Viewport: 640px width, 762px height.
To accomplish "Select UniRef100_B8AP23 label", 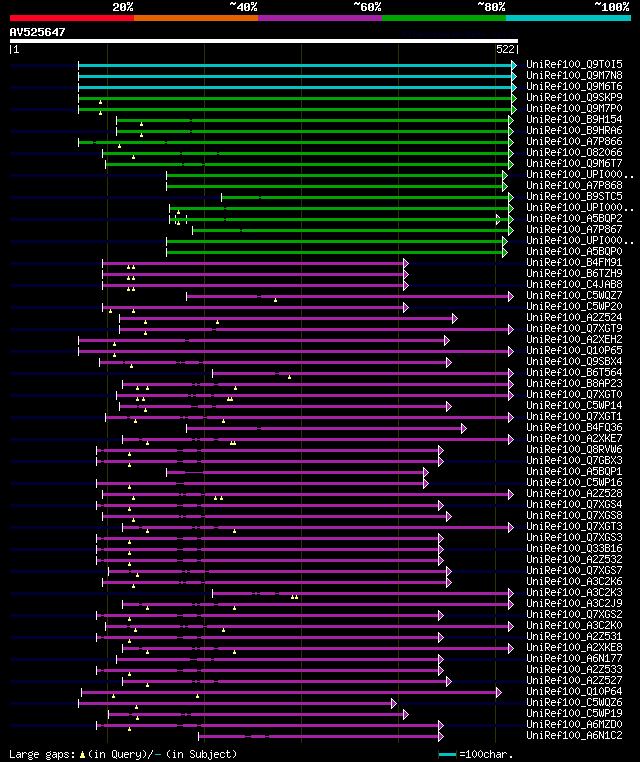I will click(x=574, y=383).
